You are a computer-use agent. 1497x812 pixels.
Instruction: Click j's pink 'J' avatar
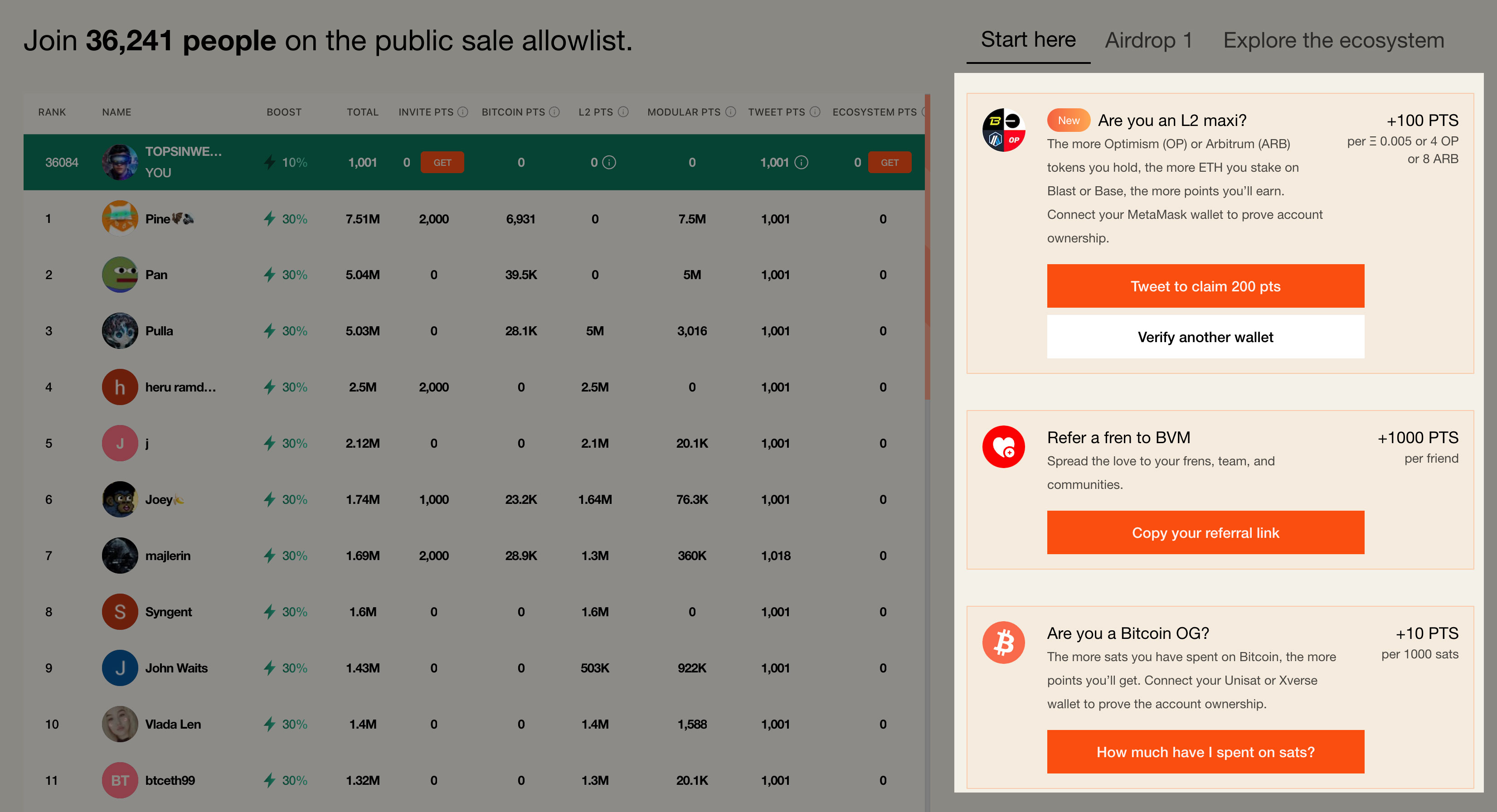tap(120, 443)
